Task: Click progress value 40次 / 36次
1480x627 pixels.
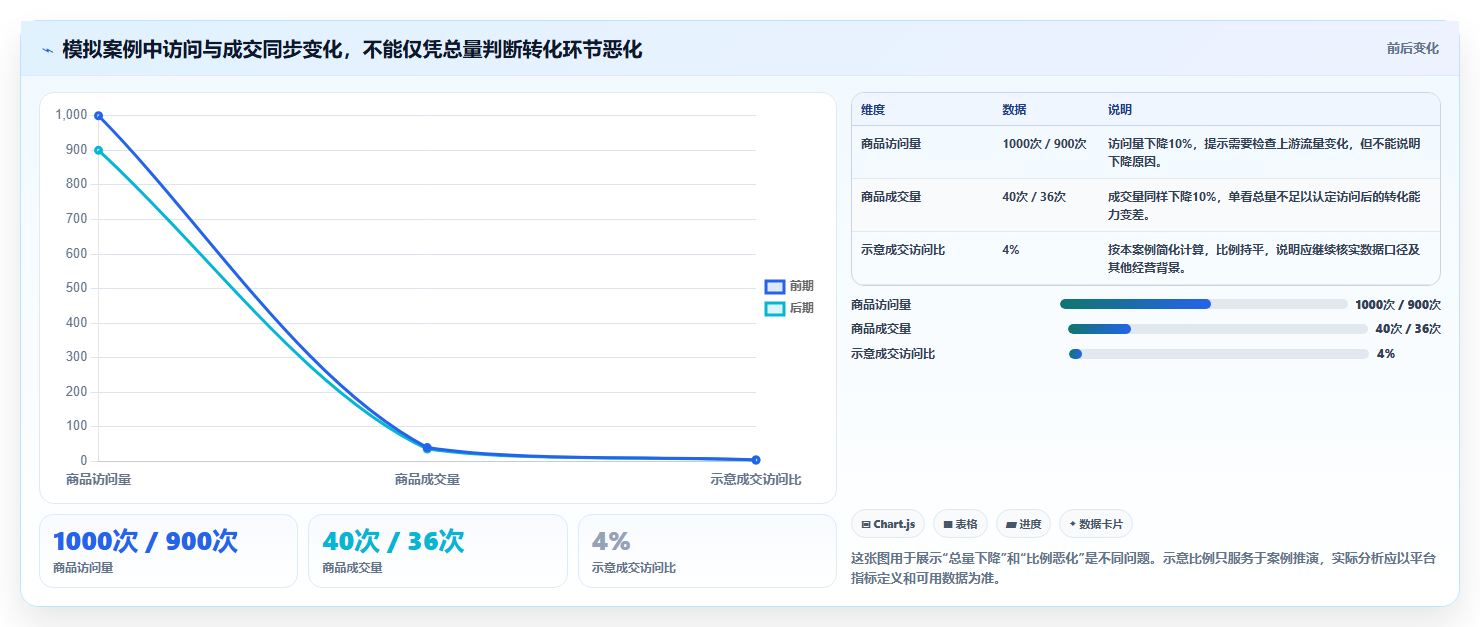Action: (x=1408, y=329)
